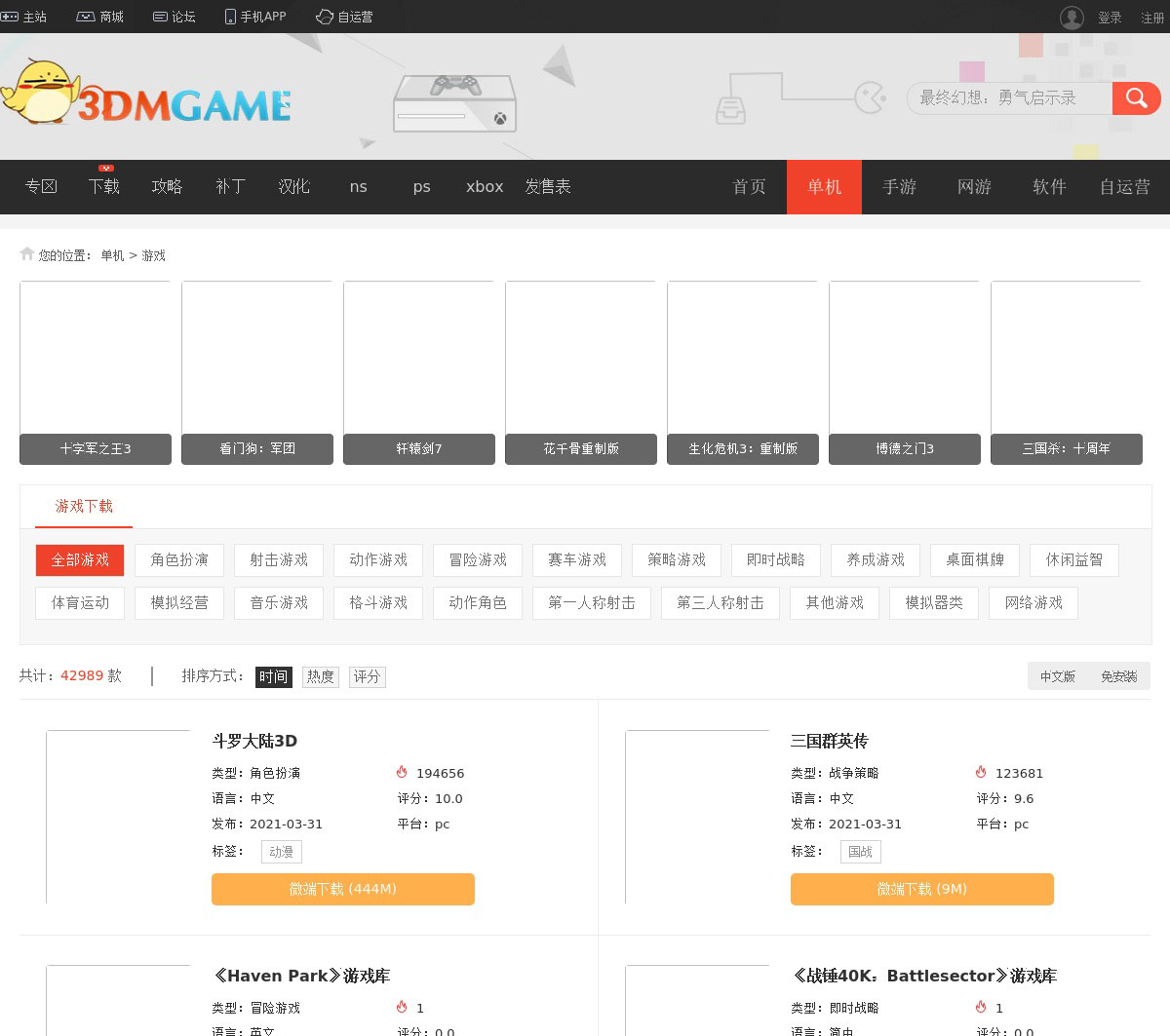Toggle the 免安装 filter
The image size is (1170, 1036).
point(1118,676)
